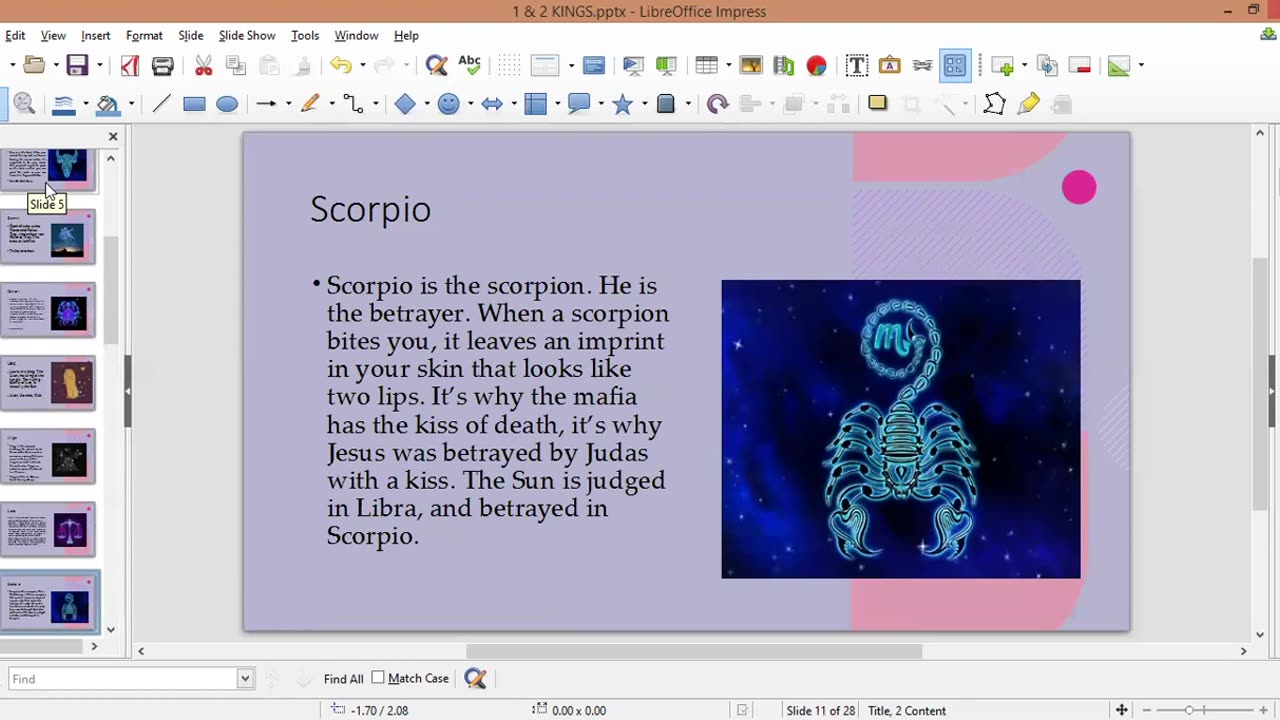Open the Format menu
The image size is (1280, 720).
(x=144, y=35)
